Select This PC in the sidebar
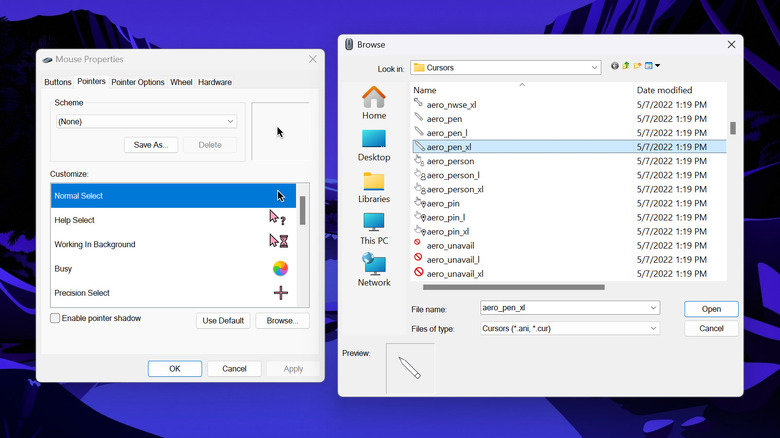Screen dimensions: 780x438 pyautogui.click(x=374, y=228)
